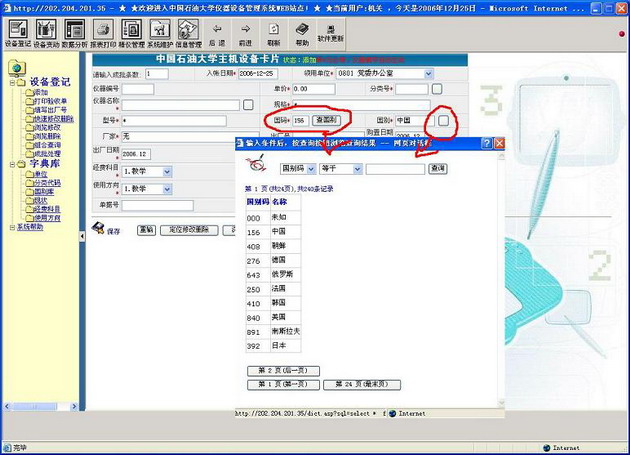630x455 pixels.
Task: Click the small box beside 国别 field
Action: point(442,120)
